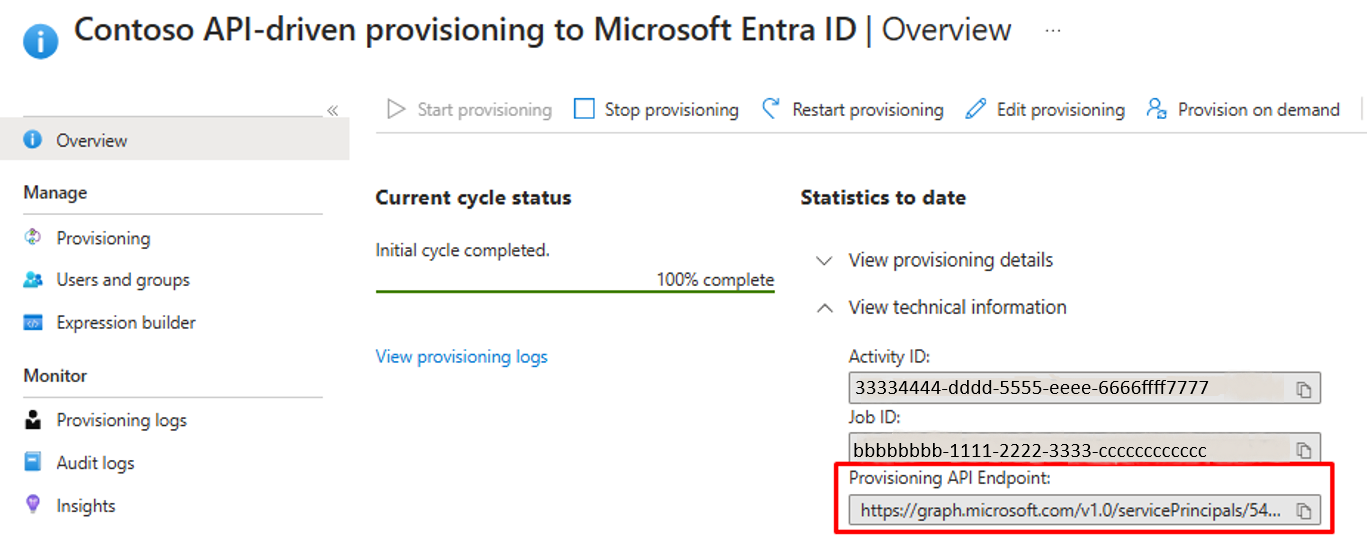Go to Provisioning logs in sidebar
Screen dimensions: 1367x541
pos(121,420)
